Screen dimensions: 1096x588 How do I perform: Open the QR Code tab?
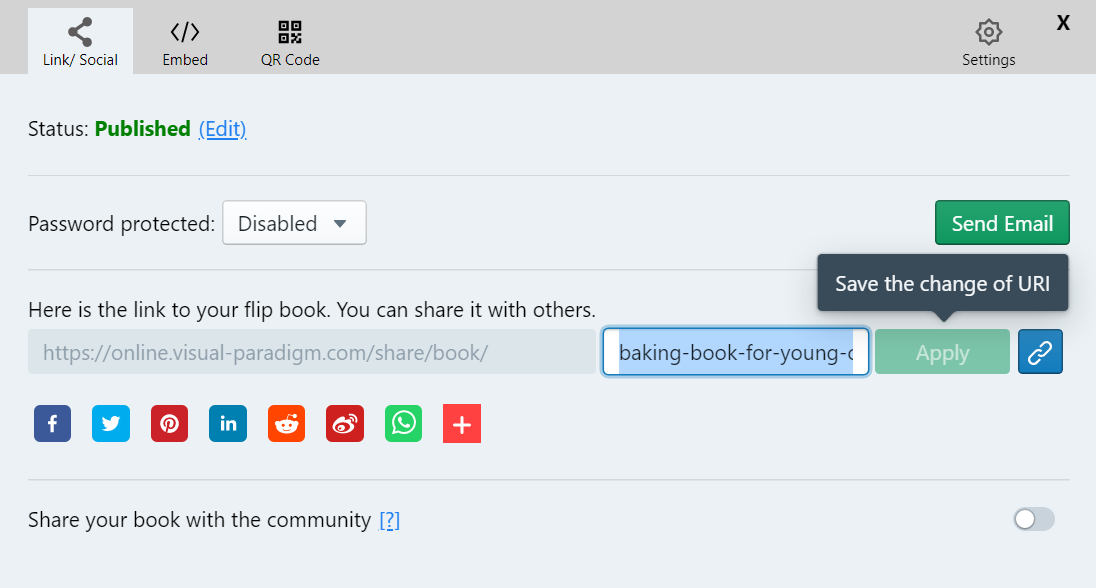(x=290, y=42)
